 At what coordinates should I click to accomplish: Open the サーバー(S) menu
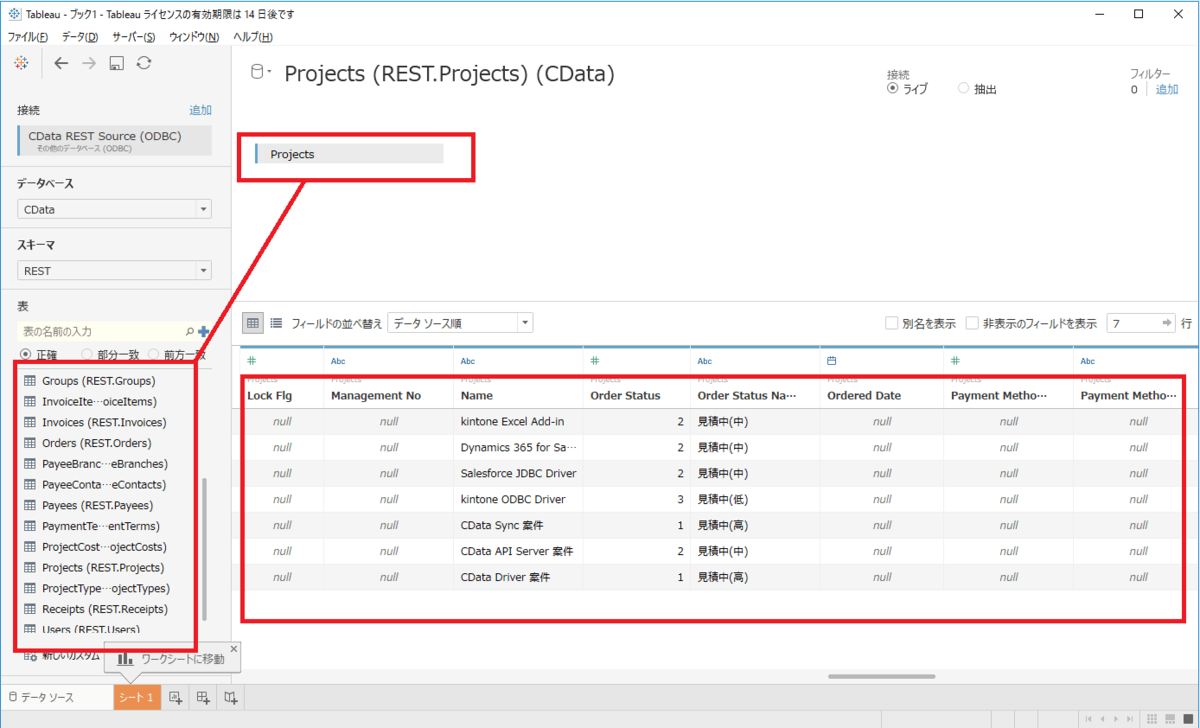[134, 37]
